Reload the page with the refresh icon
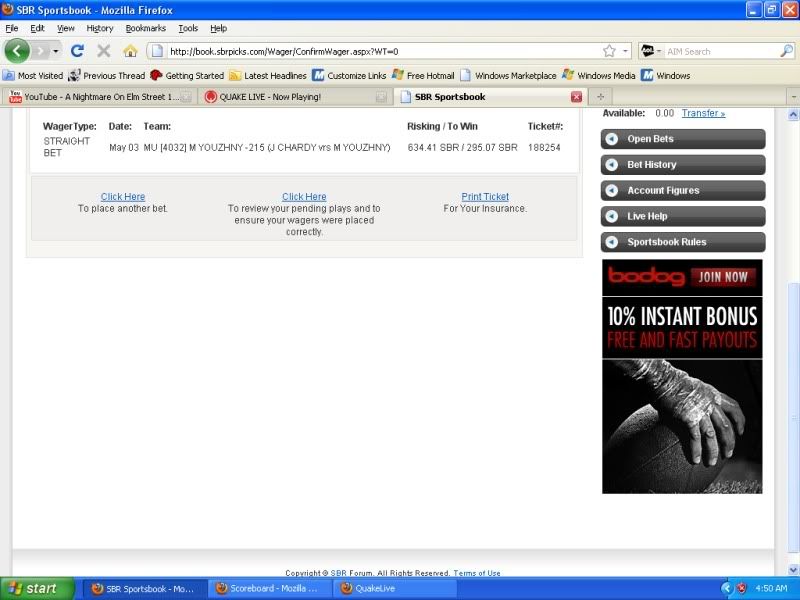800x600 pixels. click(x=77, y=51)
